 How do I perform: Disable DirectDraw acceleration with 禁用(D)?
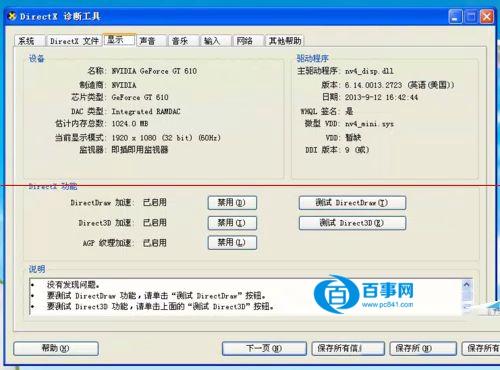(232, 203)
